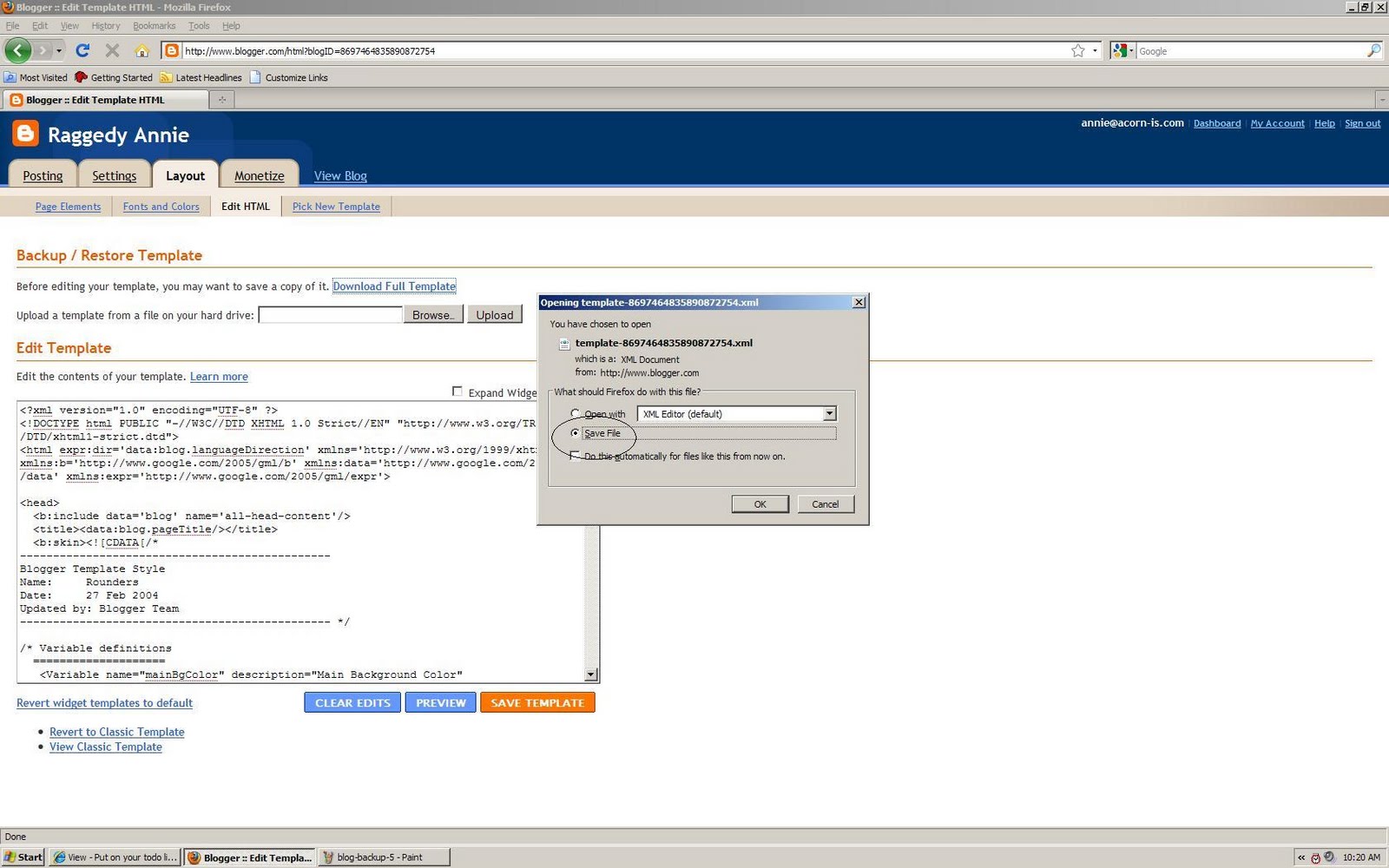The image size is (1389, 868).
Task: Click the red system tray icon
Action: (x=1316, y=858)
